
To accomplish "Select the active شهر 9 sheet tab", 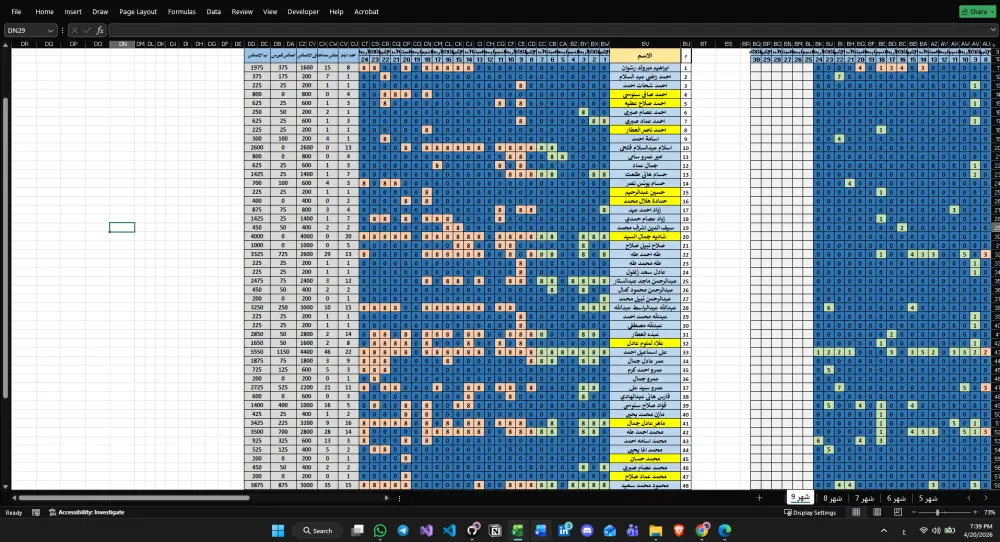I will click(x=800, y=497).
